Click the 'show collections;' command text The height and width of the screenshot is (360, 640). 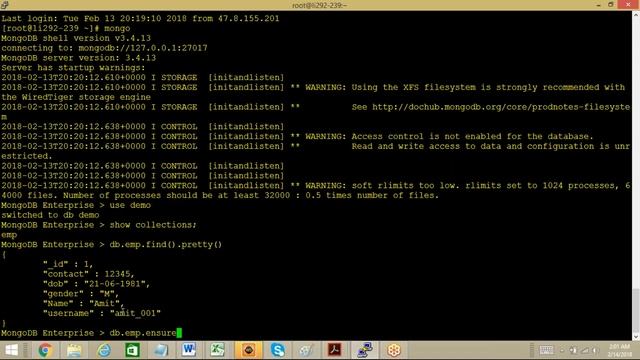(x=153, y=225)
